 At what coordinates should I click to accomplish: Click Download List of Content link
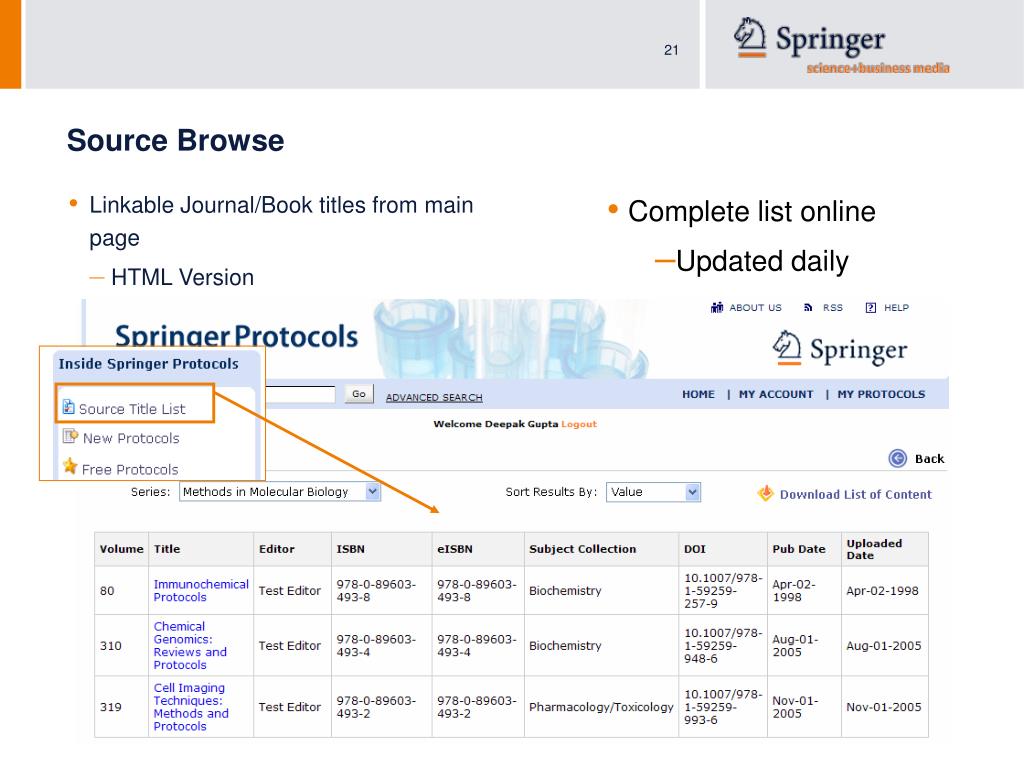856,494
